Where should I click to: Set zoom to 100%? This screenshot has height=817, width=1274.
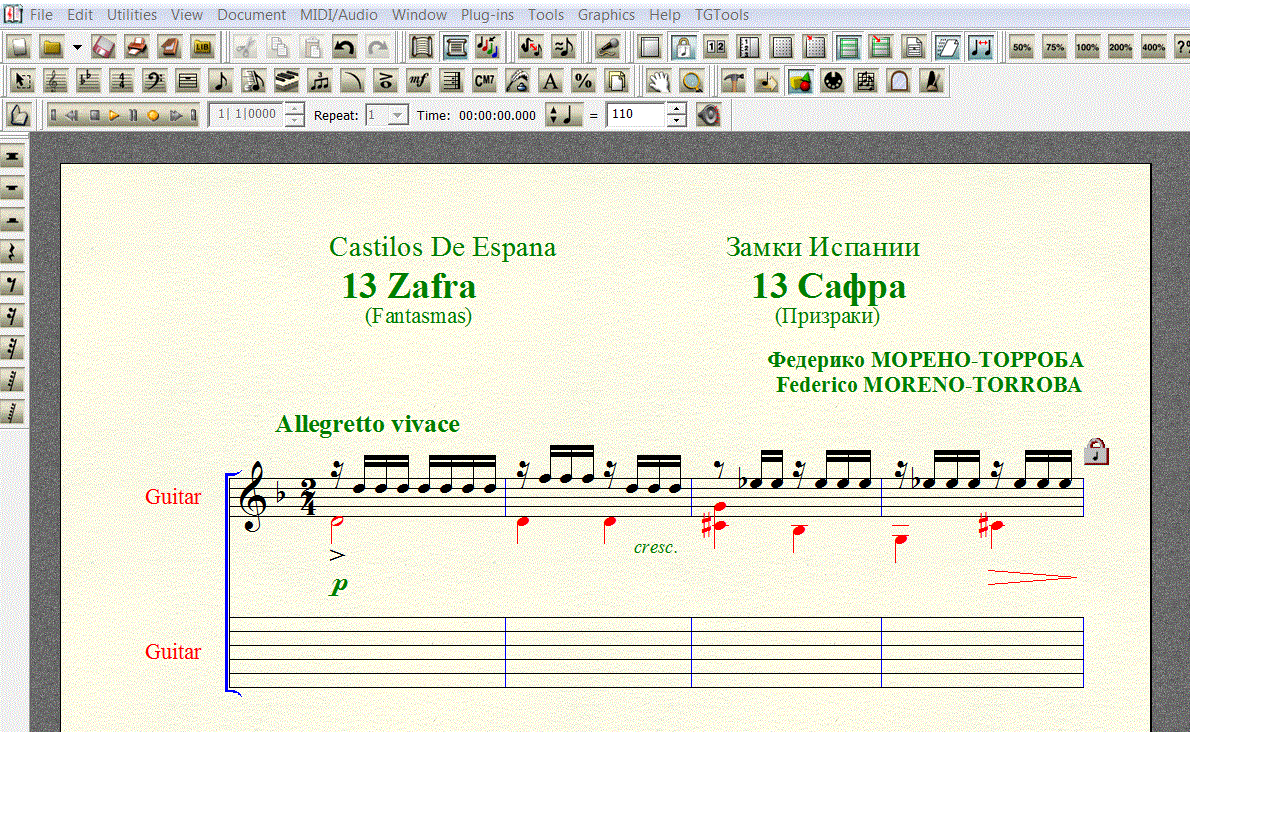coord(1088,47)
